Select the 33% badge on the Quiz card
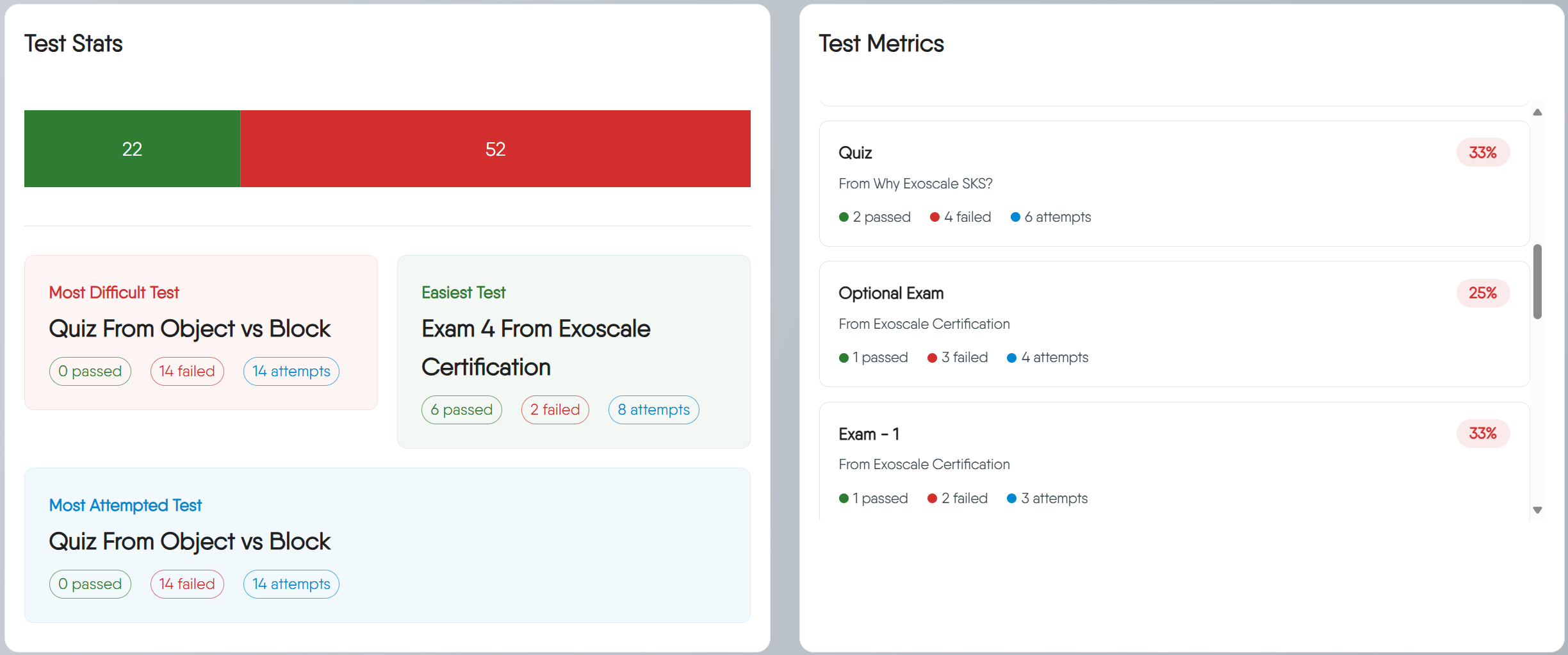 [1482, 153]
